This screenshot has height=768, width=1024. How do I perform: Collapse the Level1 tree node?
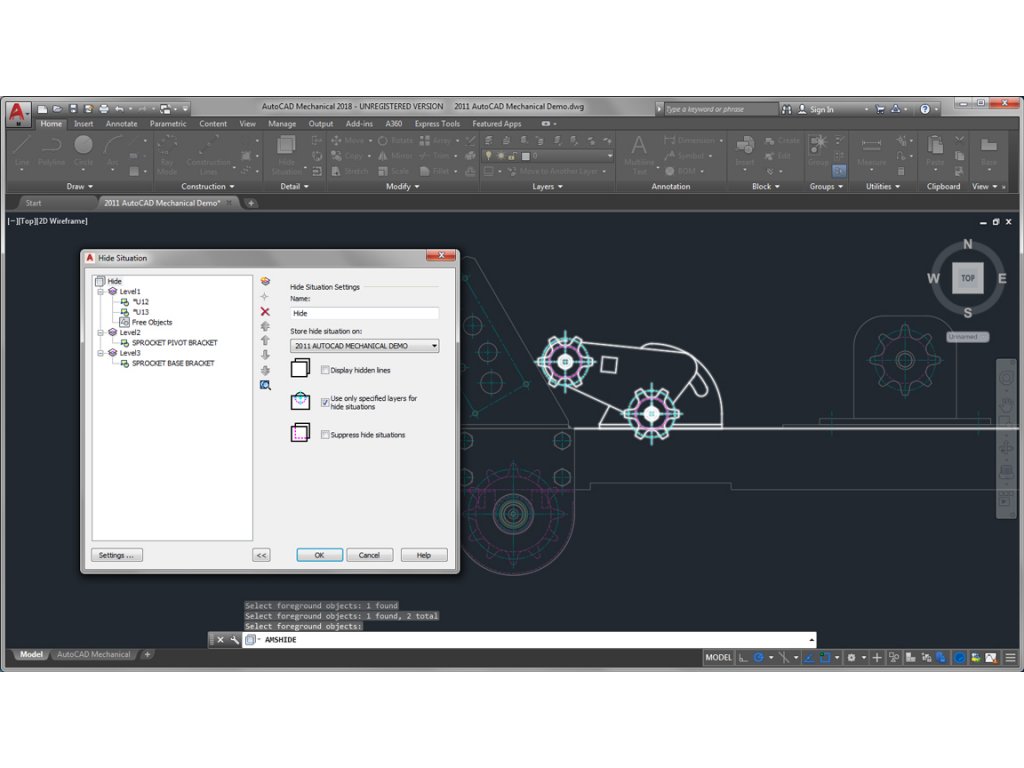(x=101, y=292)
